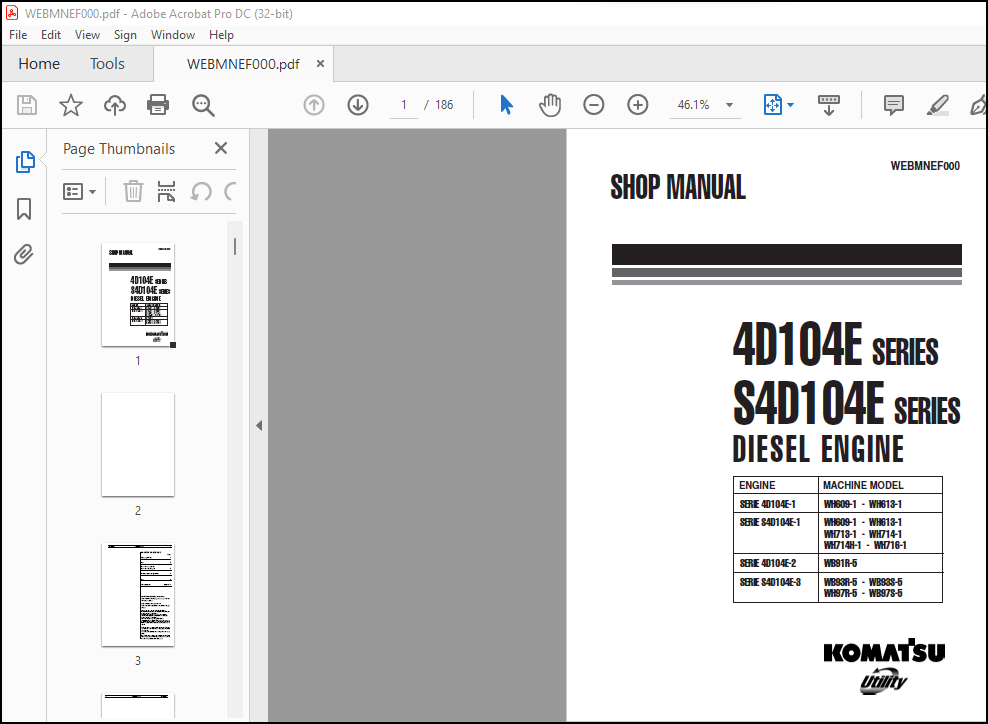Image resolution: width=988 pixels, height=724 pixels.
Task: Expand the page fit options arrow
Action: [790, 105]
